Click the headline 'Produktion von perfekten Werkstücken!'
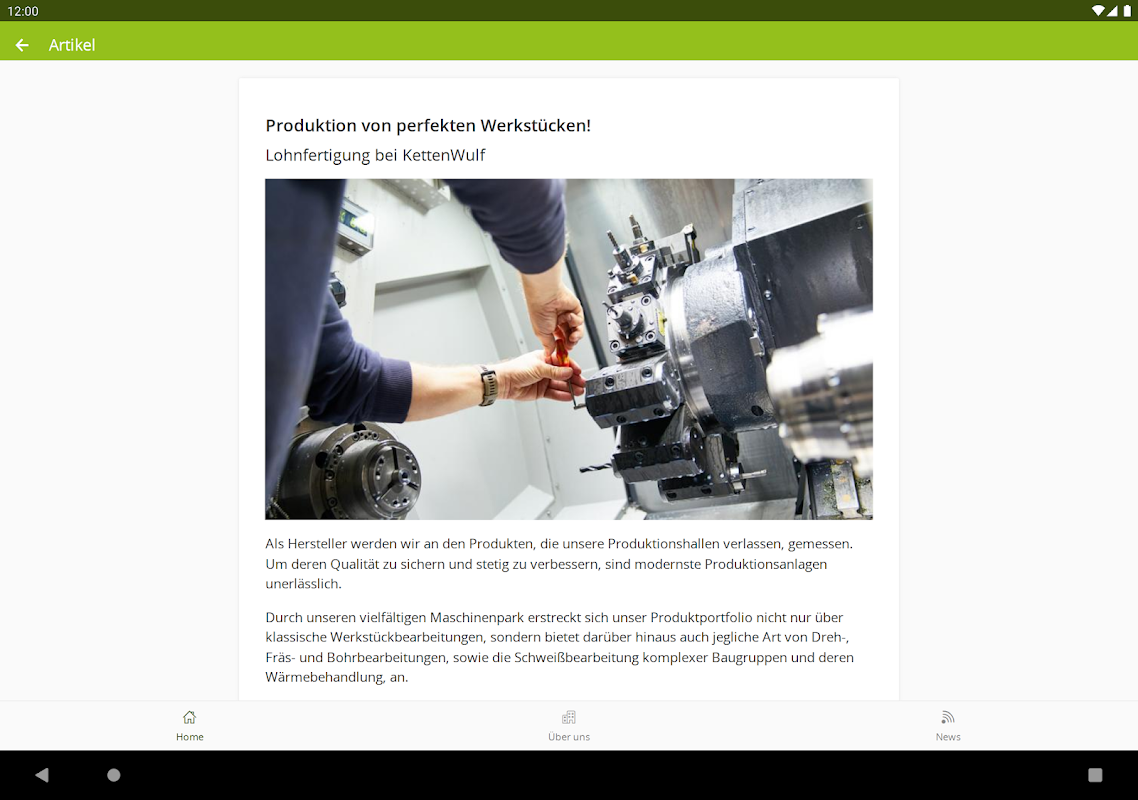 click(x=428, y=126)
